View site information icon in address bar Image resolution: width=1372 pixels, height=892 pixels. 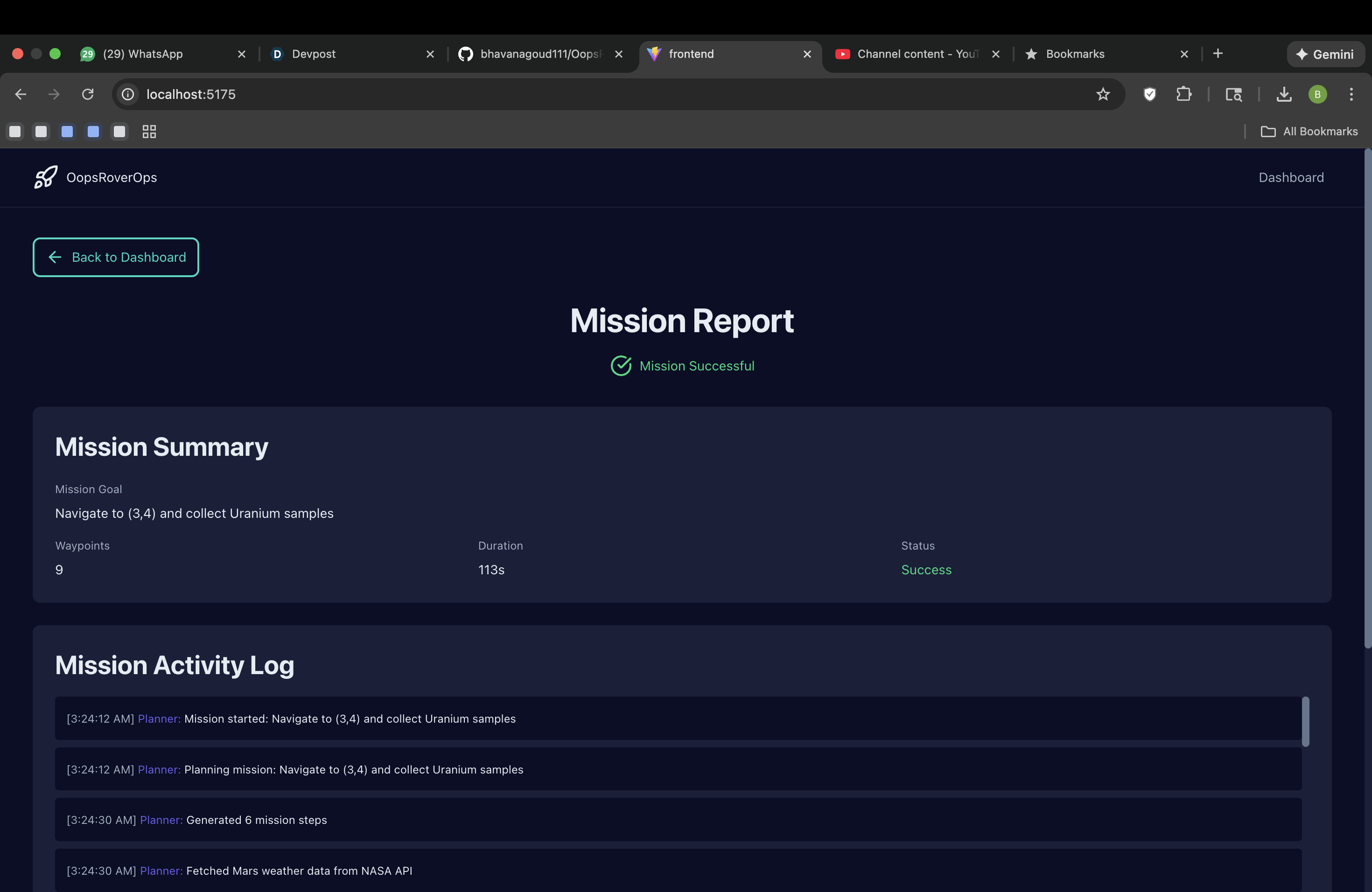(128, 94)
